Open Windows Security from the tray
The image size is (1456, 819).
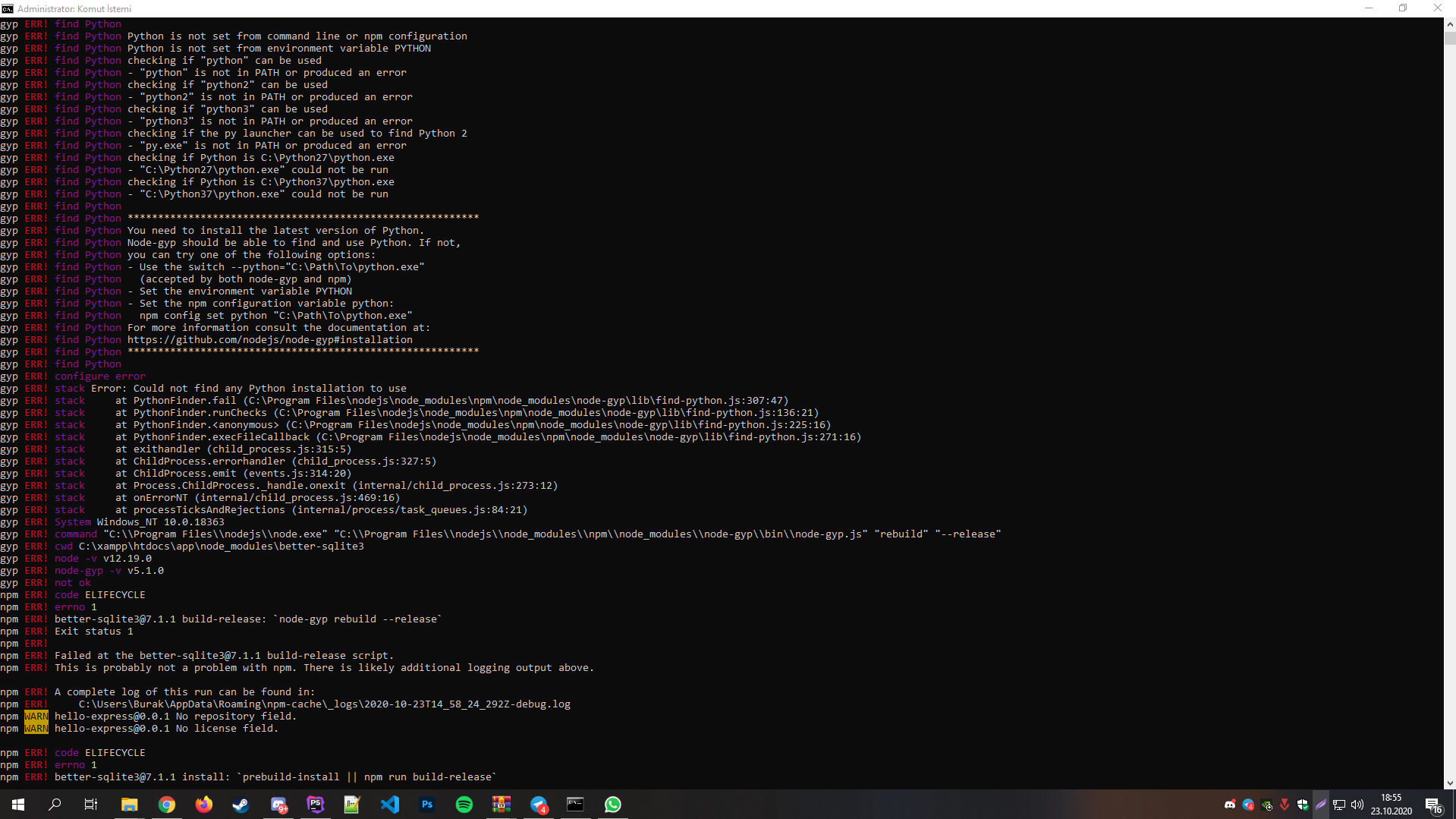click(1303, 805)
